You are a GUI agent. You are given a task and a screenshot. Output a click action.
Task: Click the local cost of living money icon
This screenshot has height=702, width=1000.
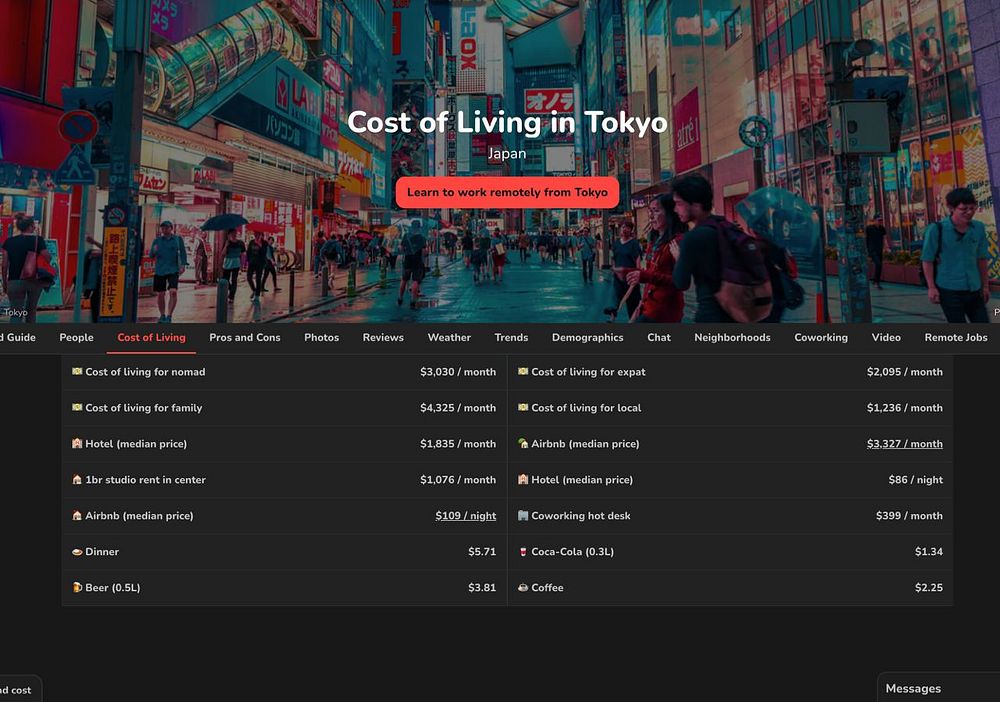click(x=523, y=407)
